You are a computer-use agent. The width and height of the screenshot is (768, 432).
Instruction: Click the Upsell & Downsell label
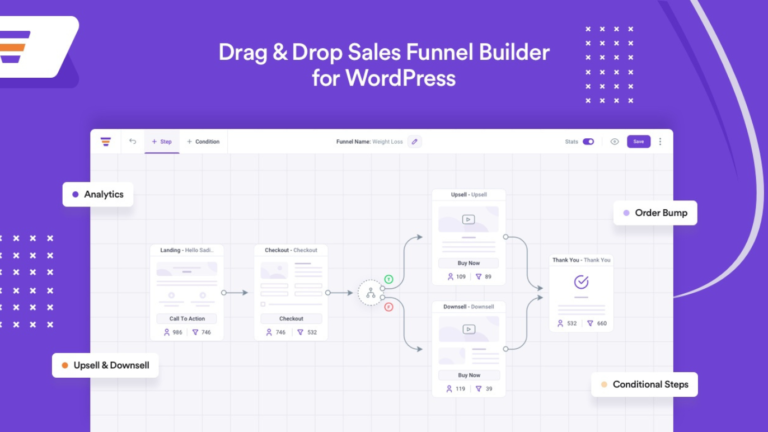(x=105, y=365)
